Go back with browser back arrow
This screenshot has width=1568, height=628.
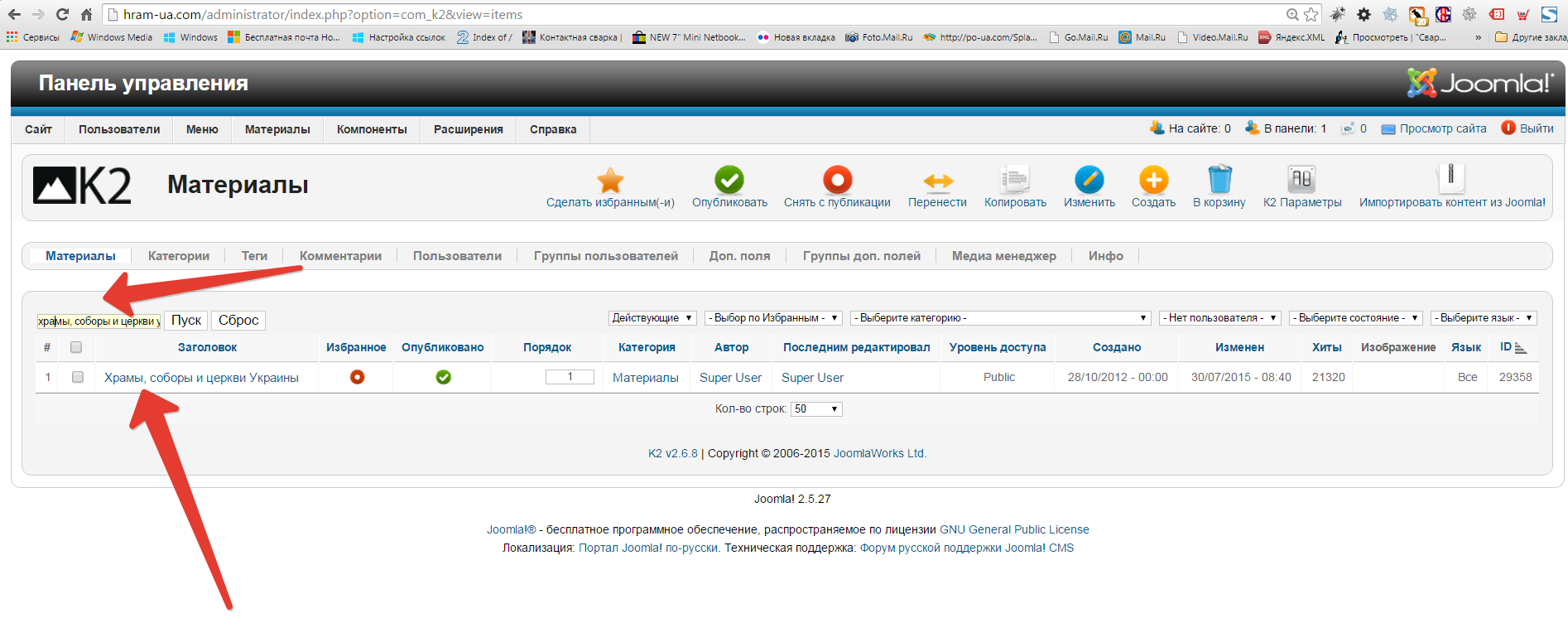tap(14, 14)
